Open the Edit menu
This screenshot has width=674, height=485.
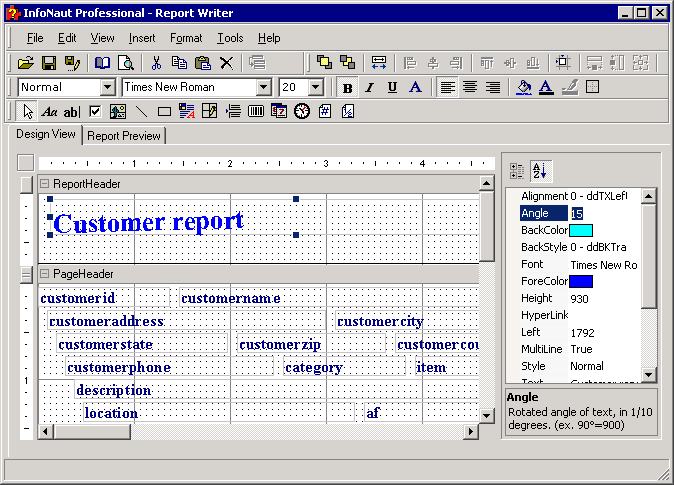coord(67,38)
